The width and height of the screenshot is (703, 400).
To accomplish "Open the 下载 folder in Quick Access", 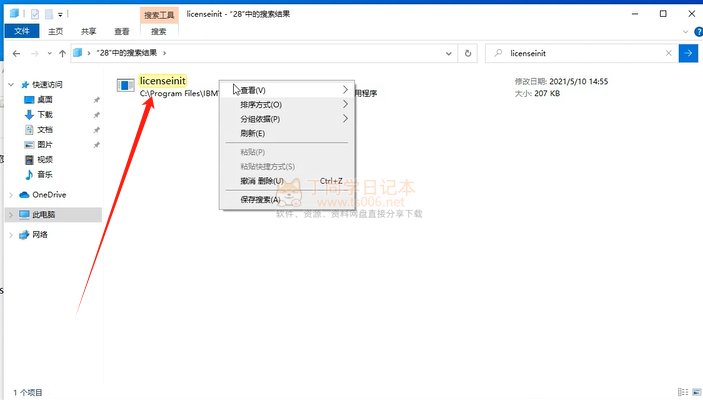I will pos(45,115).
